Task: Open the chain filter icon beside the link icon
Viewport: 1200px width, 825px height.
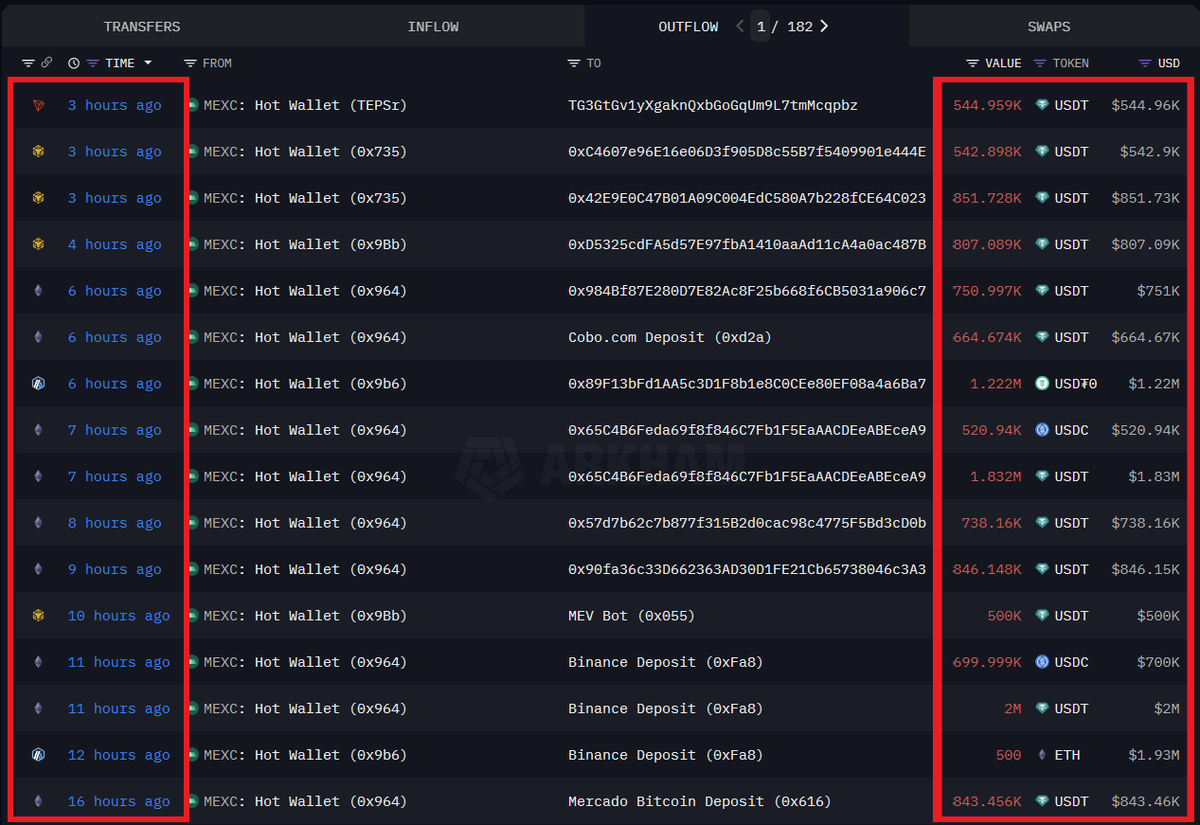Action: pos(28,63)
